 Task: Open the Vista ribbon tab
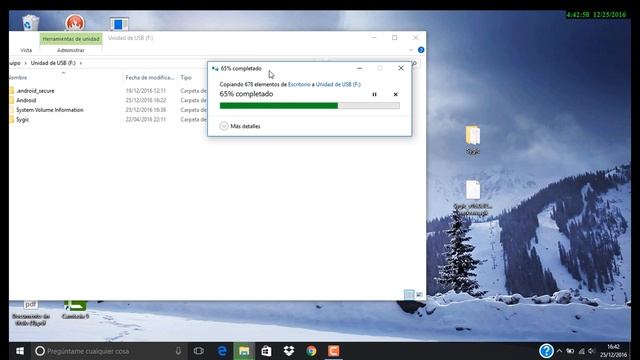click(26, 50)
